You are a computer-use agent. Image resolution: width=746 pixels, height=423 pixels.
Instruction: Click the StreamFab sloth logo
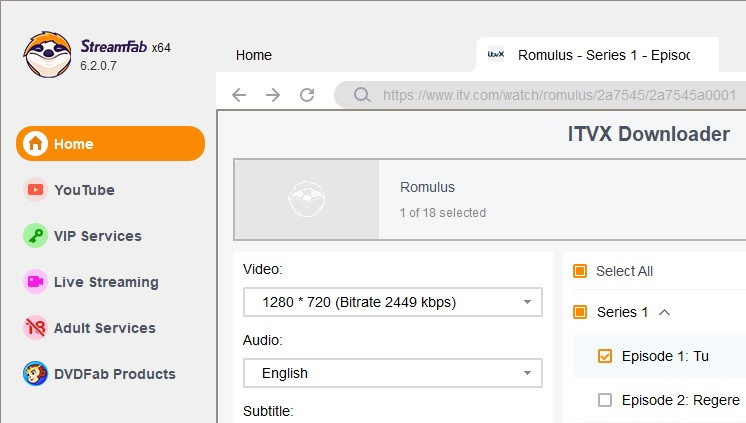[x=47, y=54]
